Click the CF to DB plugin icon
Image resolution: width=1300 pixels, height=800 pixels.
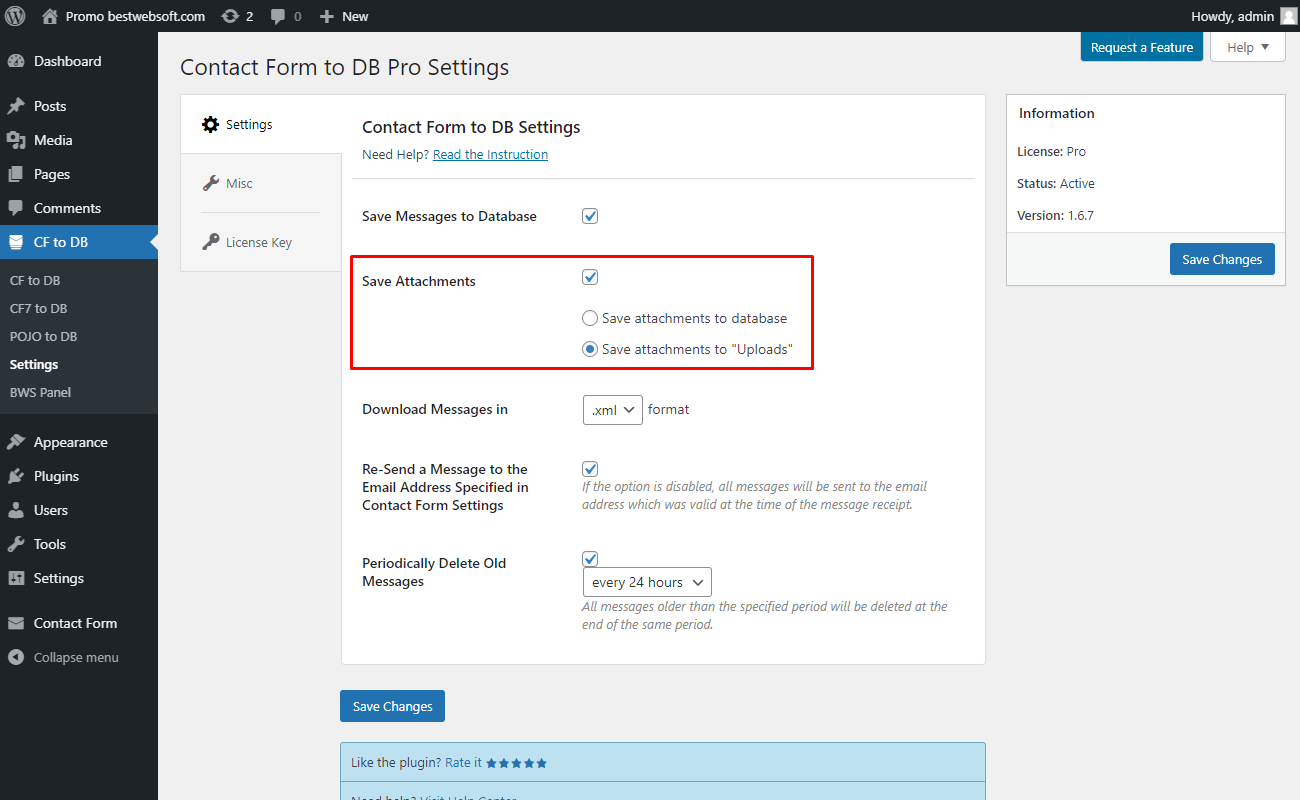(x=16, y=242)
